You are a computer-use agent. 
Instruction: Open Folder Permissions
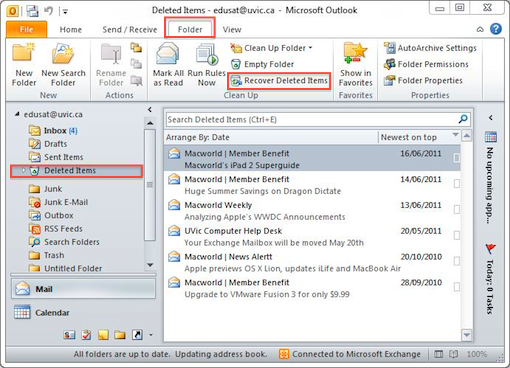[426, 64]
